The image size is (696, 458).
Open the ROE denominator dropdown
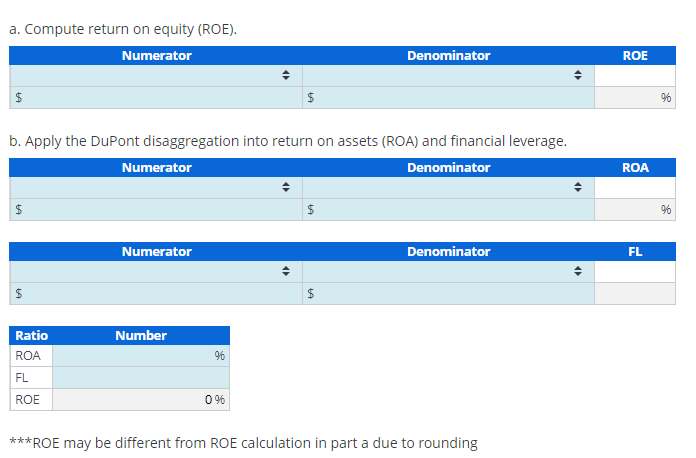click(x=448, y=75)
